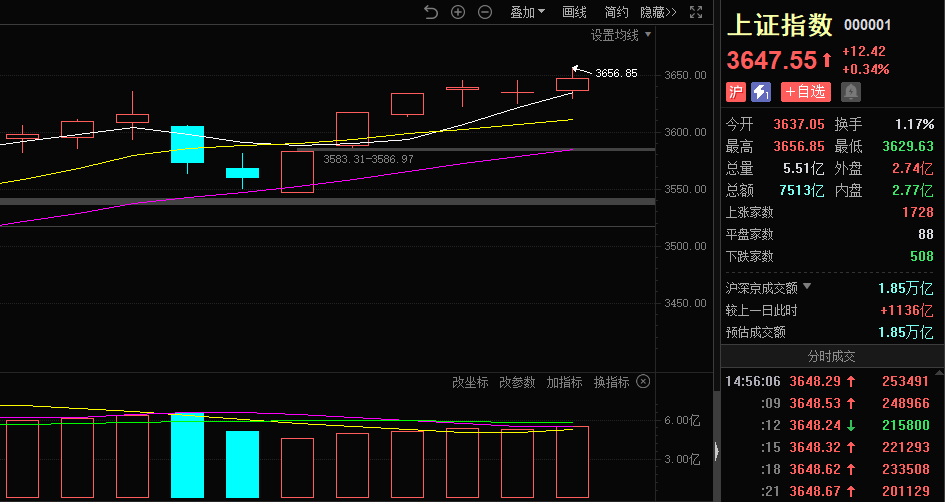Zoom in the K-line chart with plus icon

click(458, 12)
